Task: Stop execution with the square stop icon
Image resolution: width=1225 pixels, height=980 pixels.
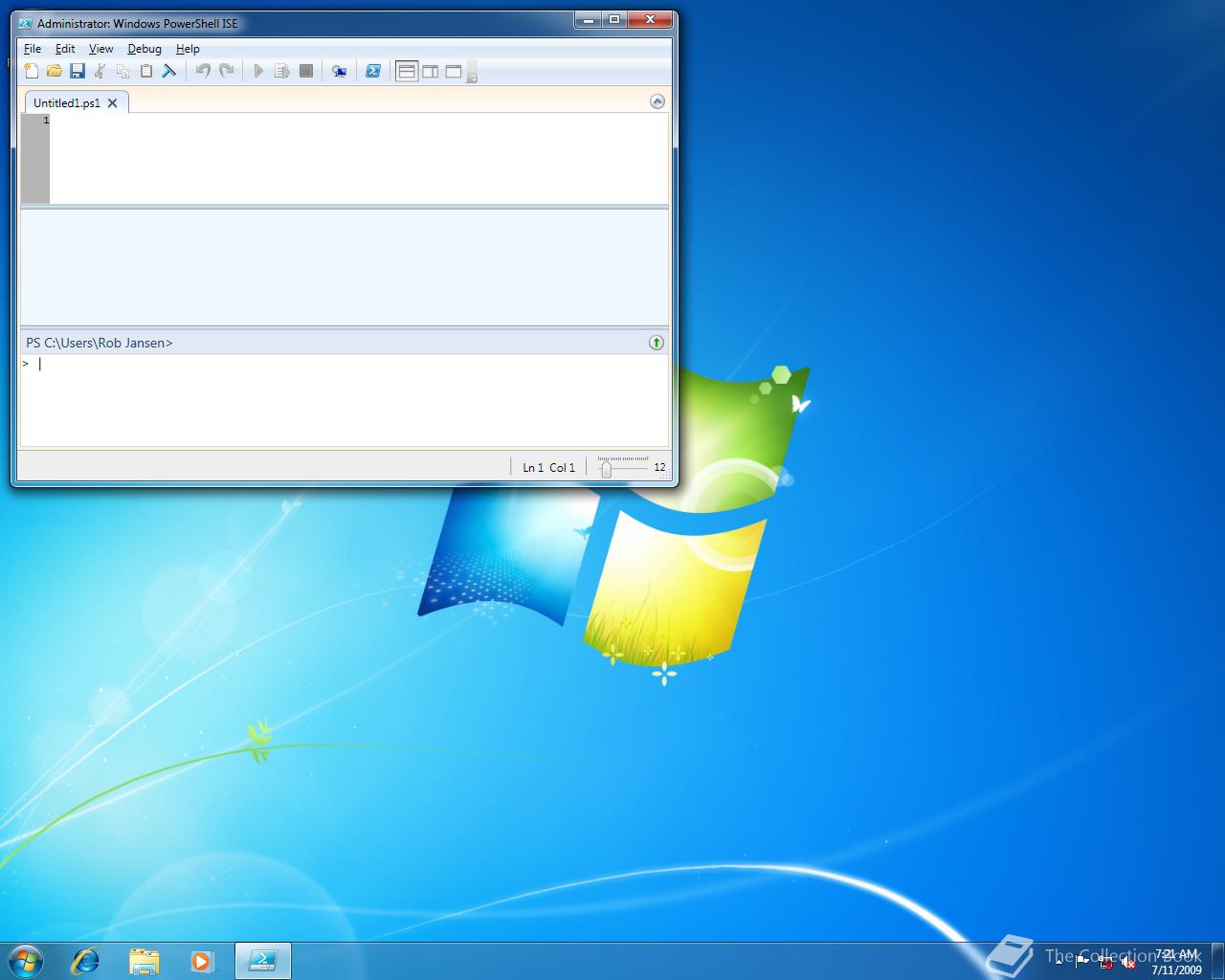Action: (x=306, y=71)
